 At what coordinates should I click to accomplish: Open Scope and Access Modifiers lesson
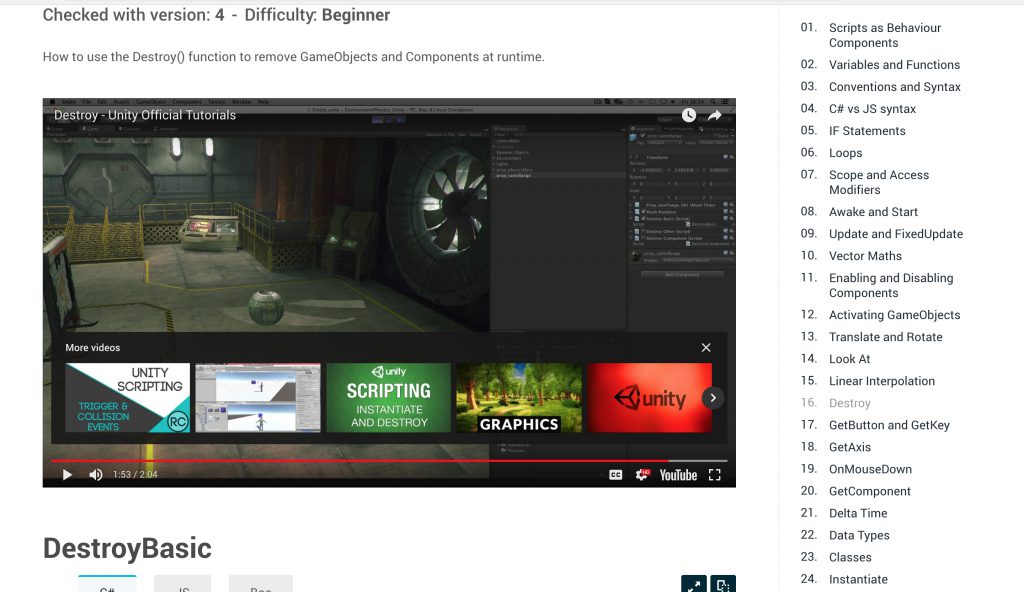tap(879, 182)
